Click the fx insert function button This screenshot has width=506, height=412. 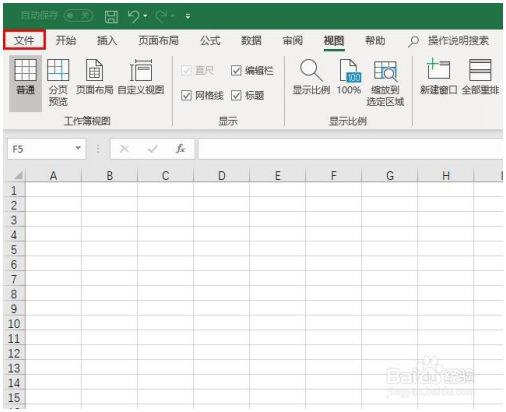tap(180, 149)
